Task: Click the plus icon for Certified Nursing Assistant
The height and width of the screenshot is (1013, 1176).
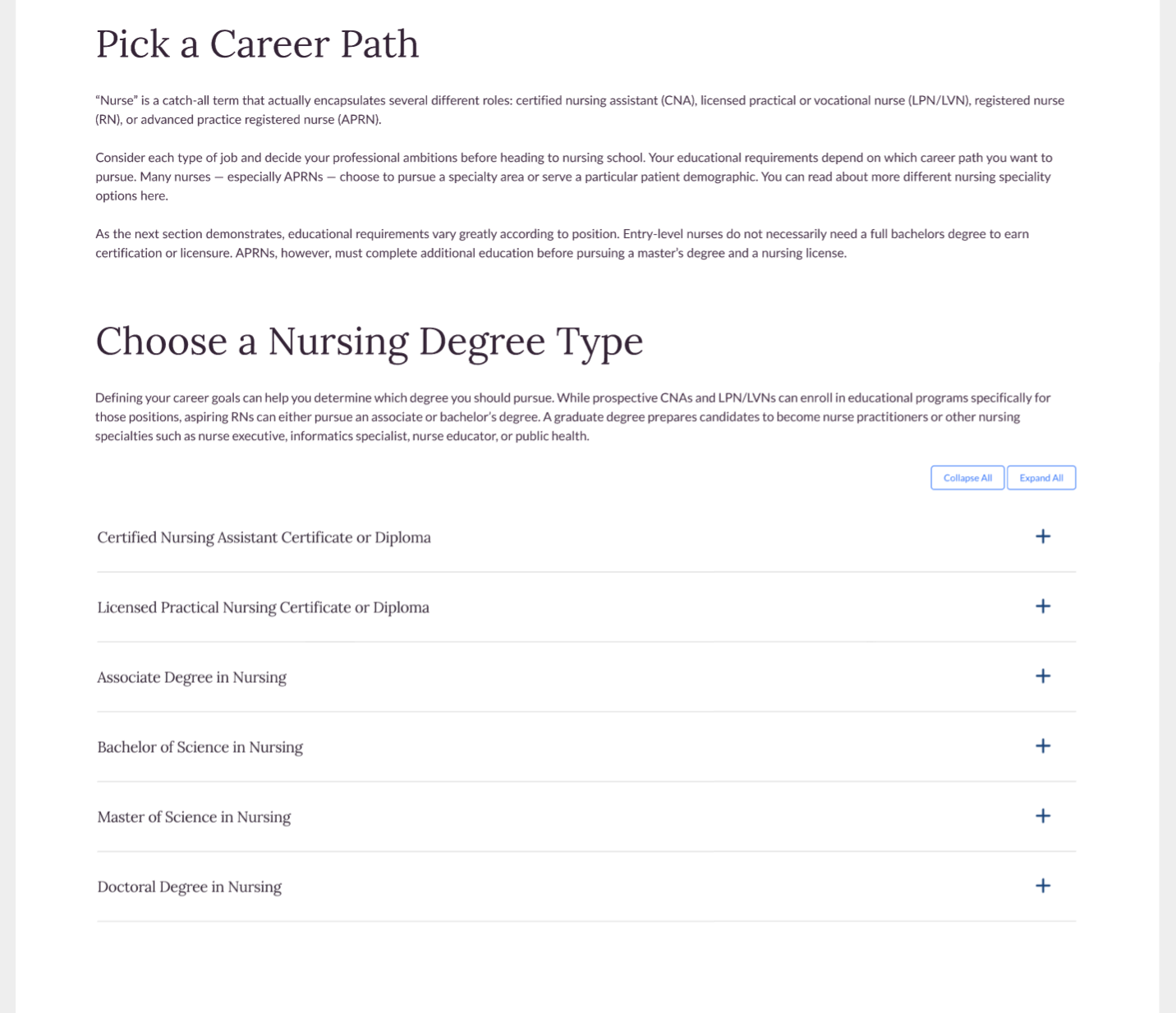Action: (1043, 536)
